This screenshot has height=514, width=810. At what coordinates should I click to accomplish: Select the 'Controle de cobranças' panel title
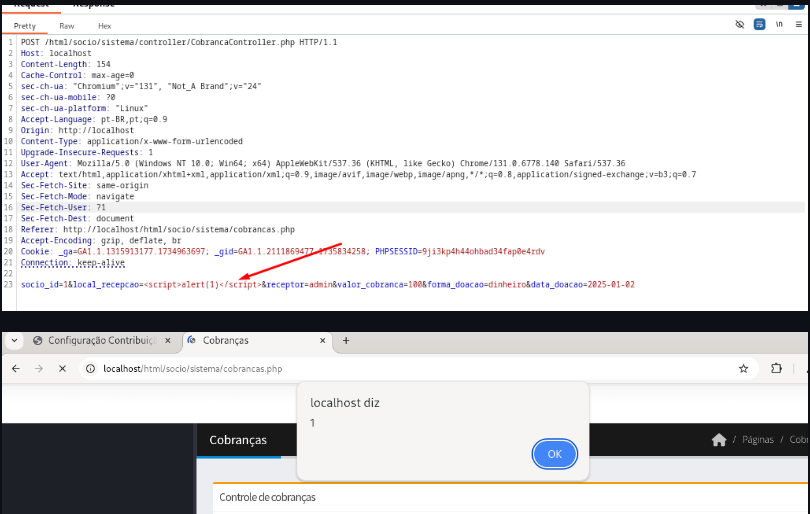(267, 497)
